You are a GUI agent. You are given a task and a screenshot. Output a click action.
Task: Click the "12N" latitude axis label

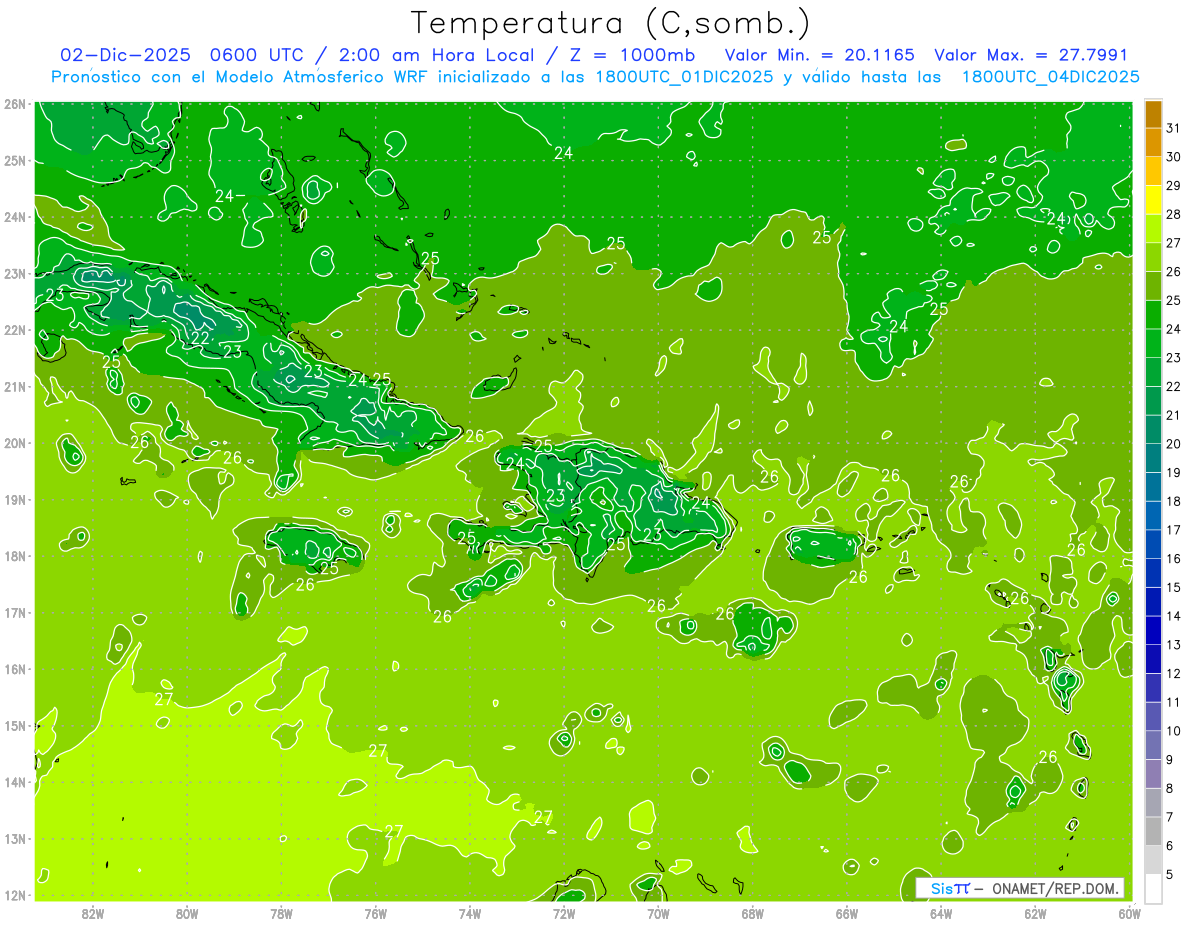(x=14, y=895)
